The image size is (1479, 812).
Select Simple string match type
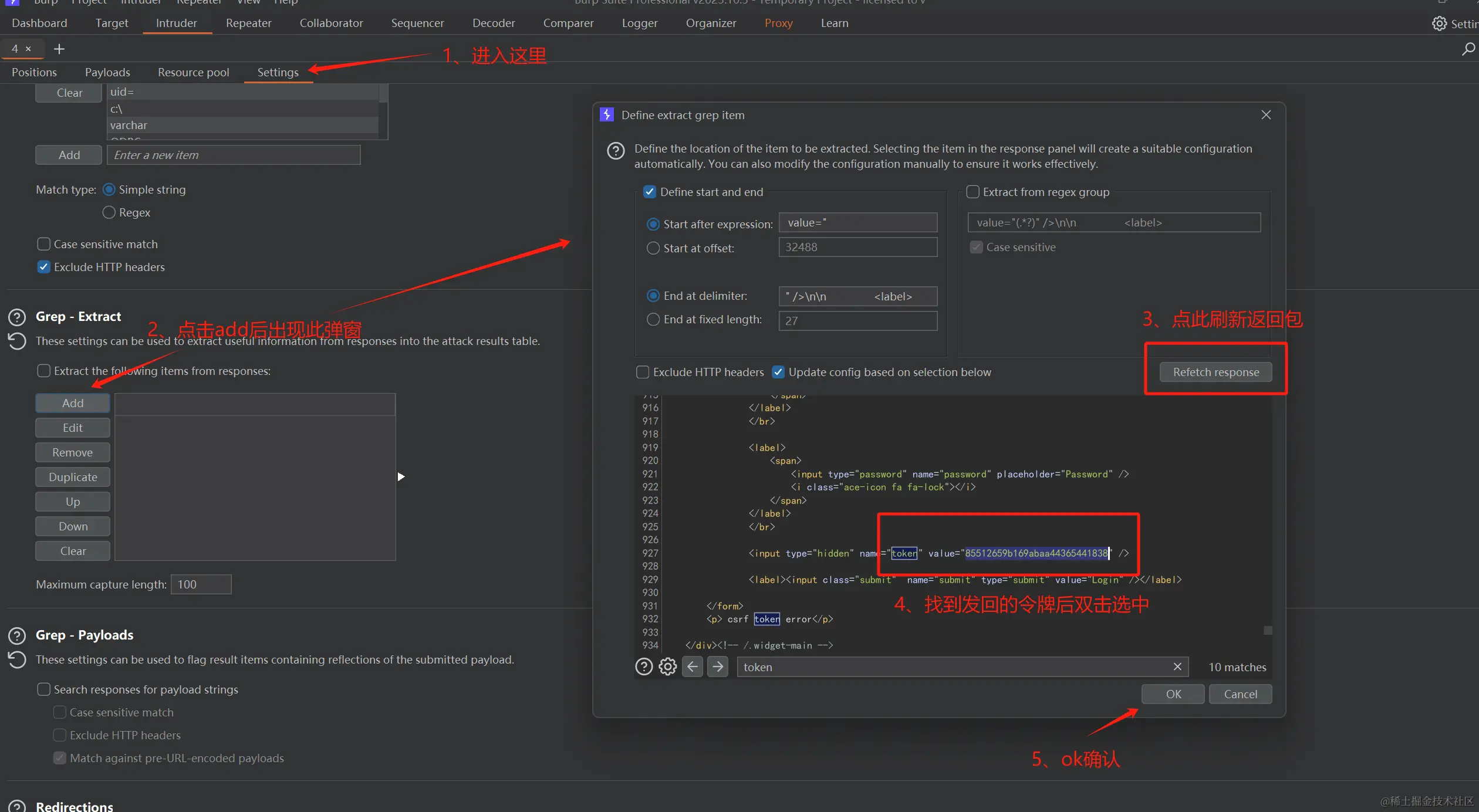109,190
